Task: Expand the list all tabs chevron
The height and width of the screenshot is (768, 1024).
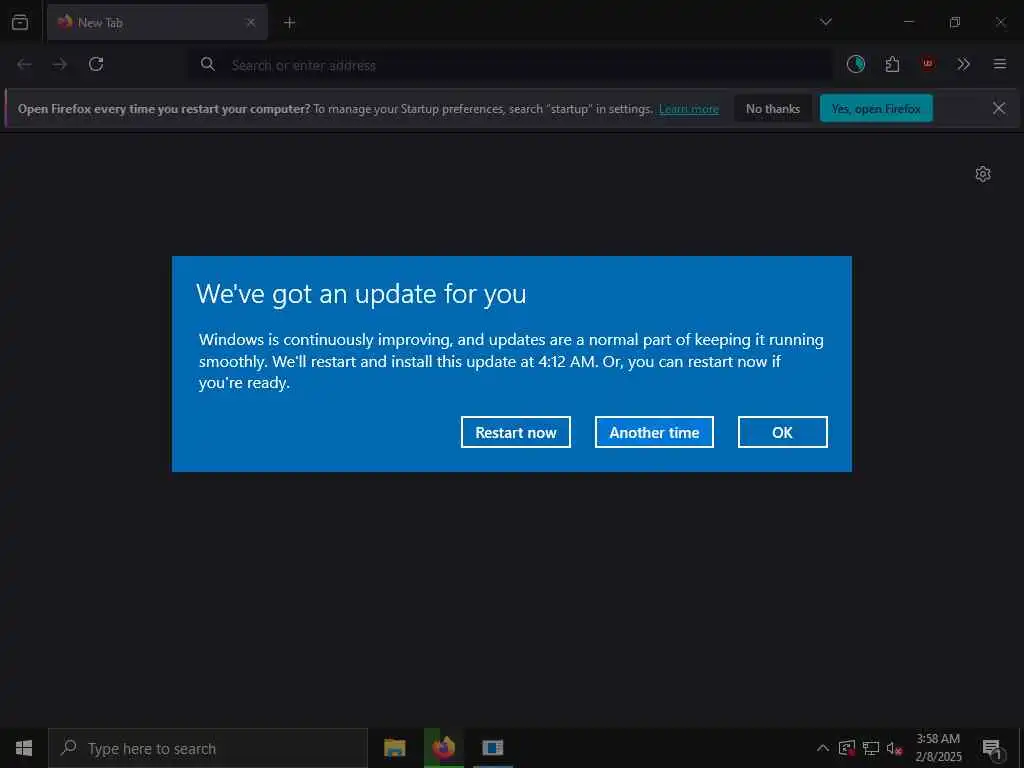Action: [x=825, y=22]
